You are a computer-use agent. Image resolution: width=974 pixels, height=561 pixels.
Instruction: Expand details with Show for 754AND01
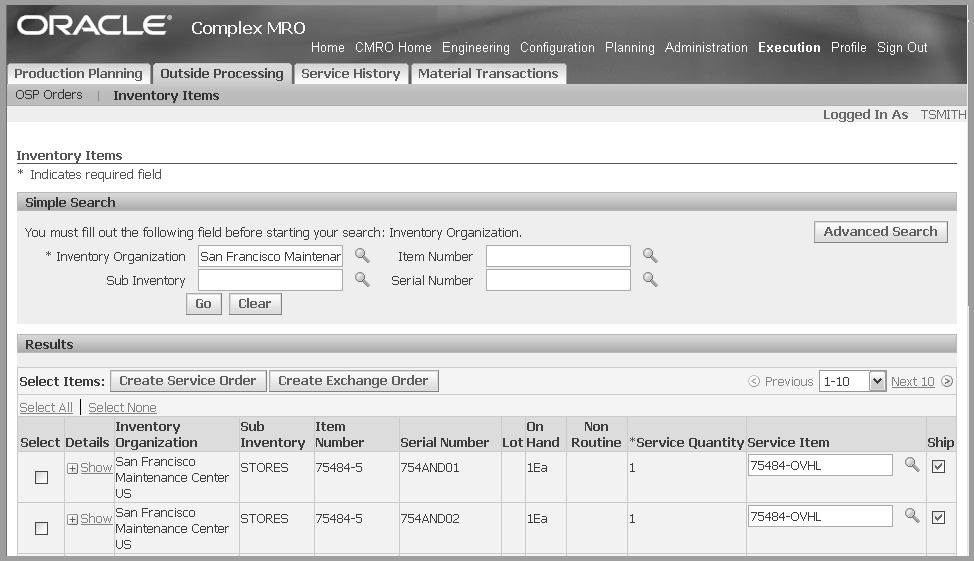90,468
